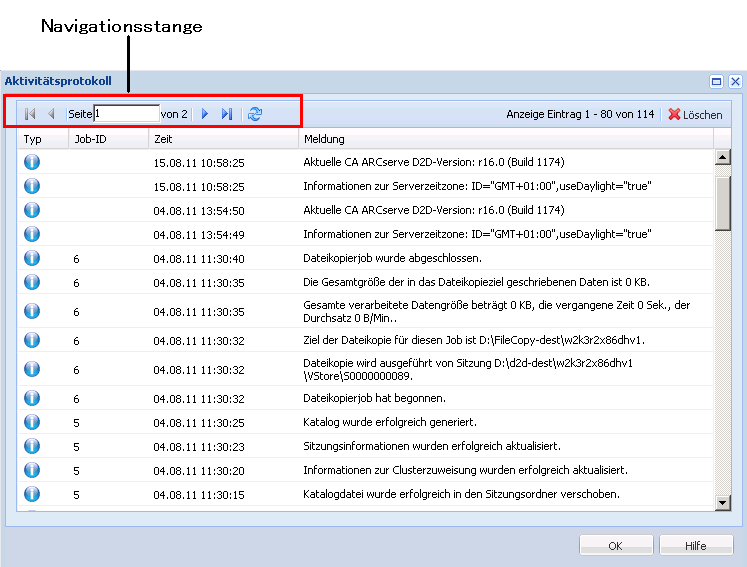This screenshot has height=567, width=747.
Task: Select message about Katalogdatei in Sitzungsordner verschoben
Action: point(461,494)
